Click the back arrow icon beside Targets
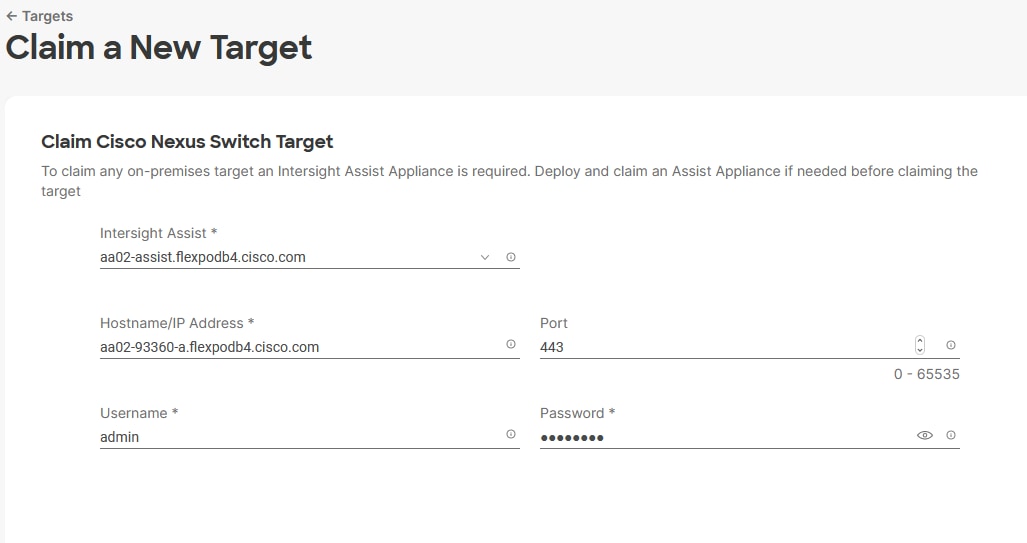 click(12, 16)
